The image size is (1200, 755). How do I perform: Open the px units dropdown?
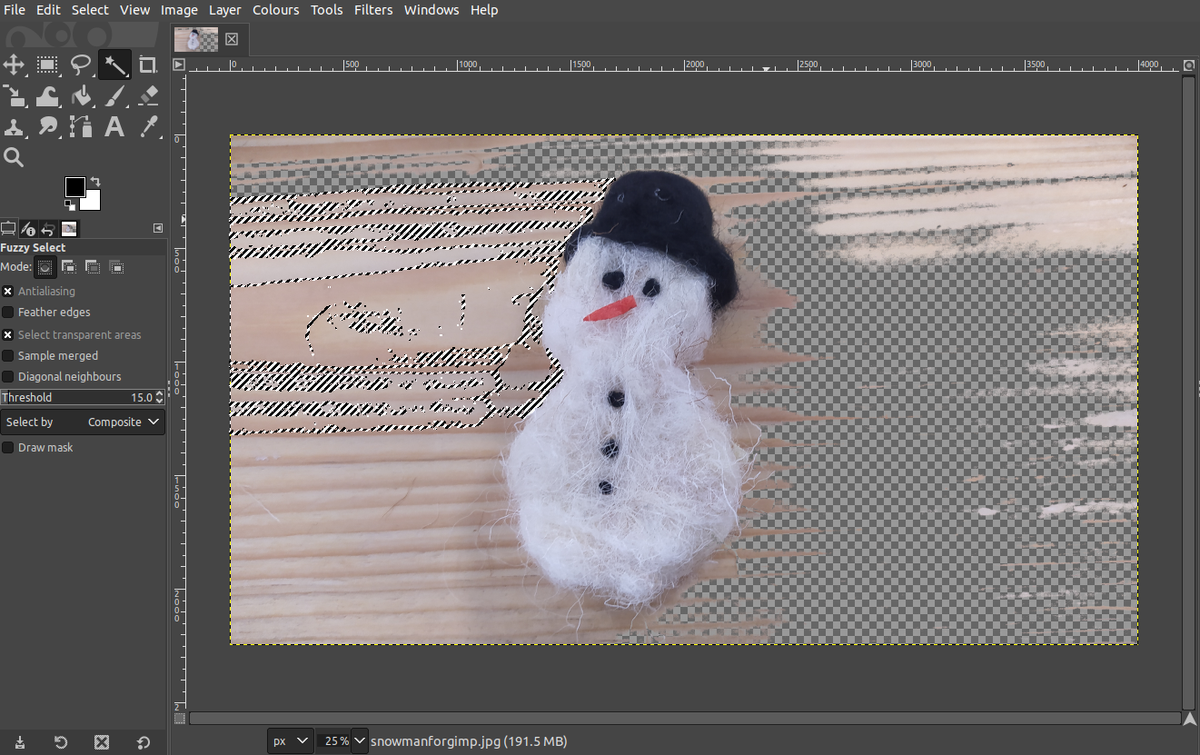click(x=289, y=741)
